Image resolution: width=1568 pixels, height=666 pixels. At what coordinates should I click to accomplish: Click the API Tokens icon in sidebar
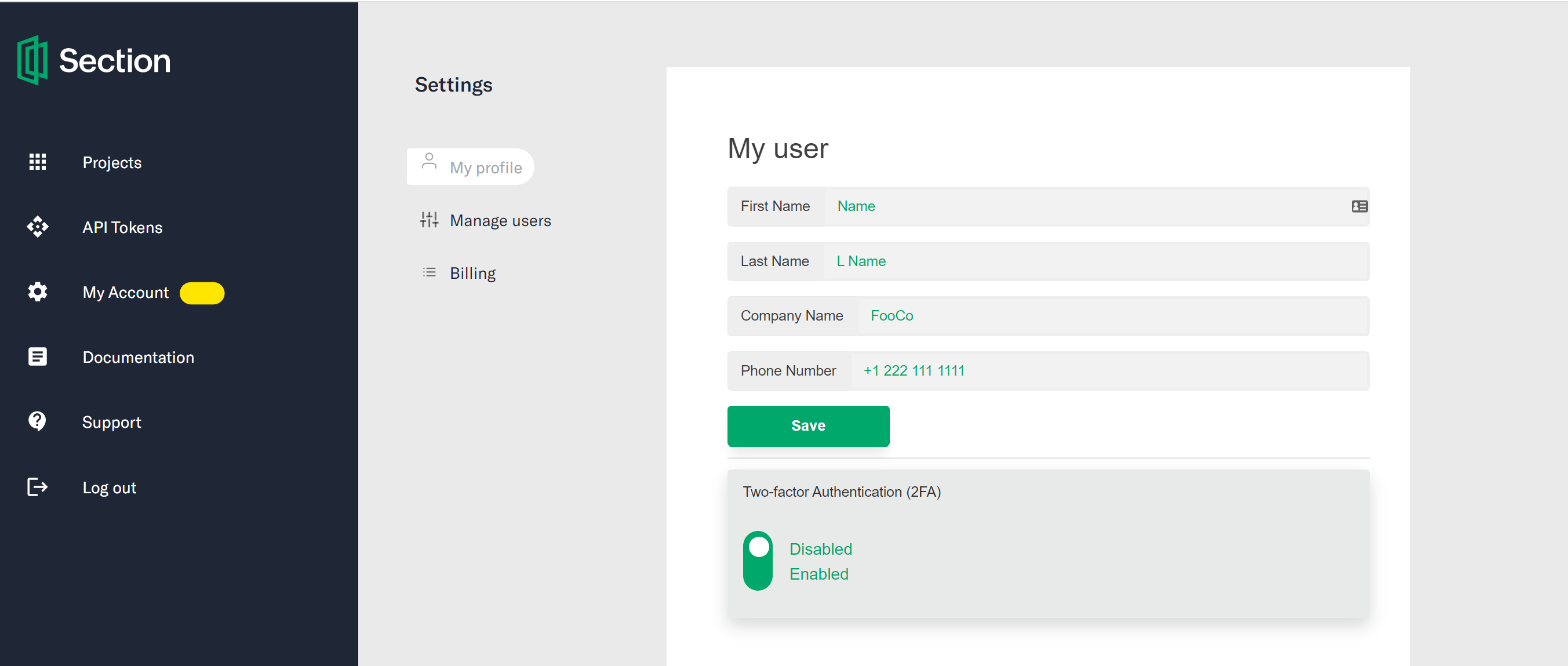click(38, 227)
